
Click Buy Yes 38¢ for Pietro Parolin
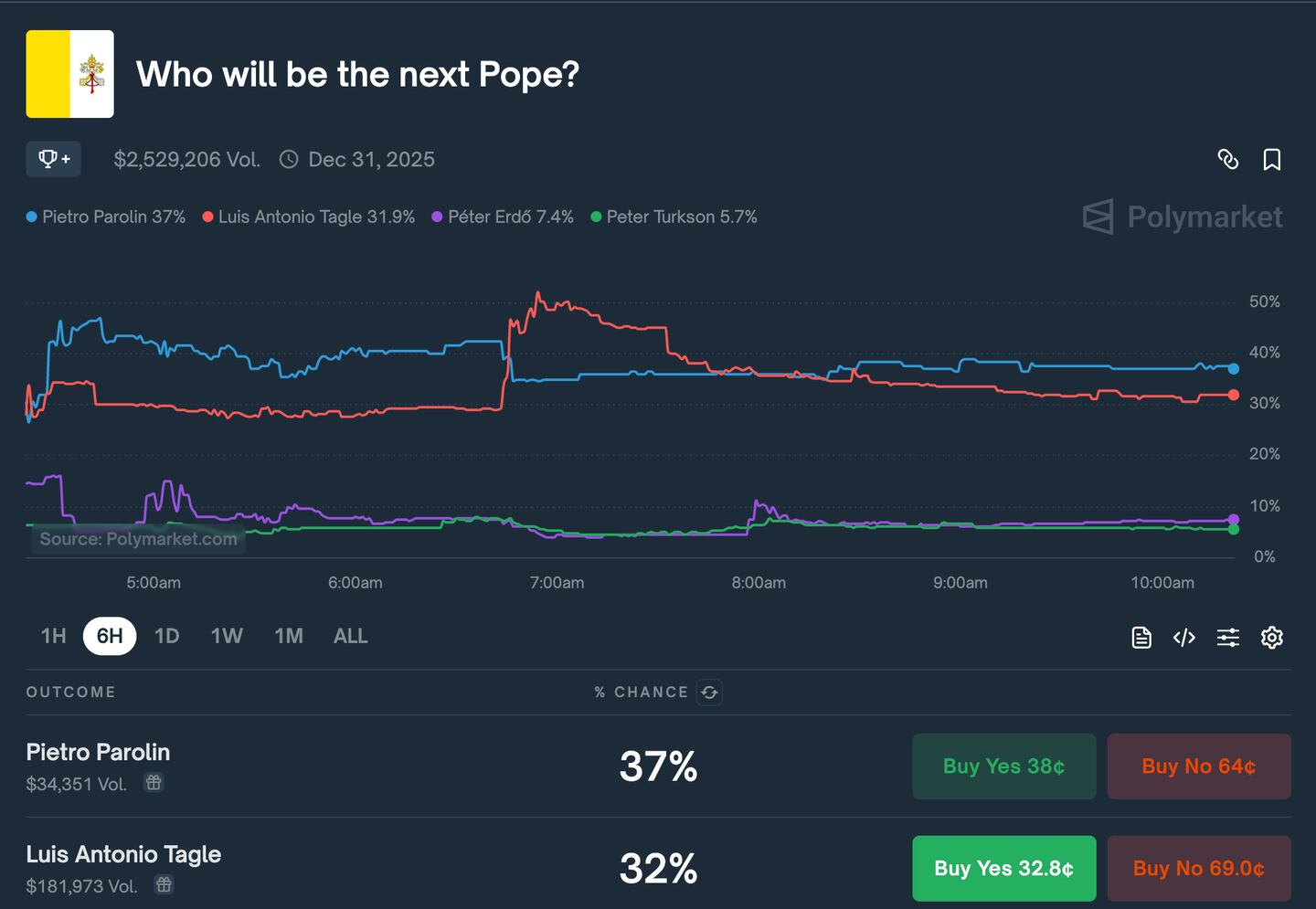coord(1003,766)
